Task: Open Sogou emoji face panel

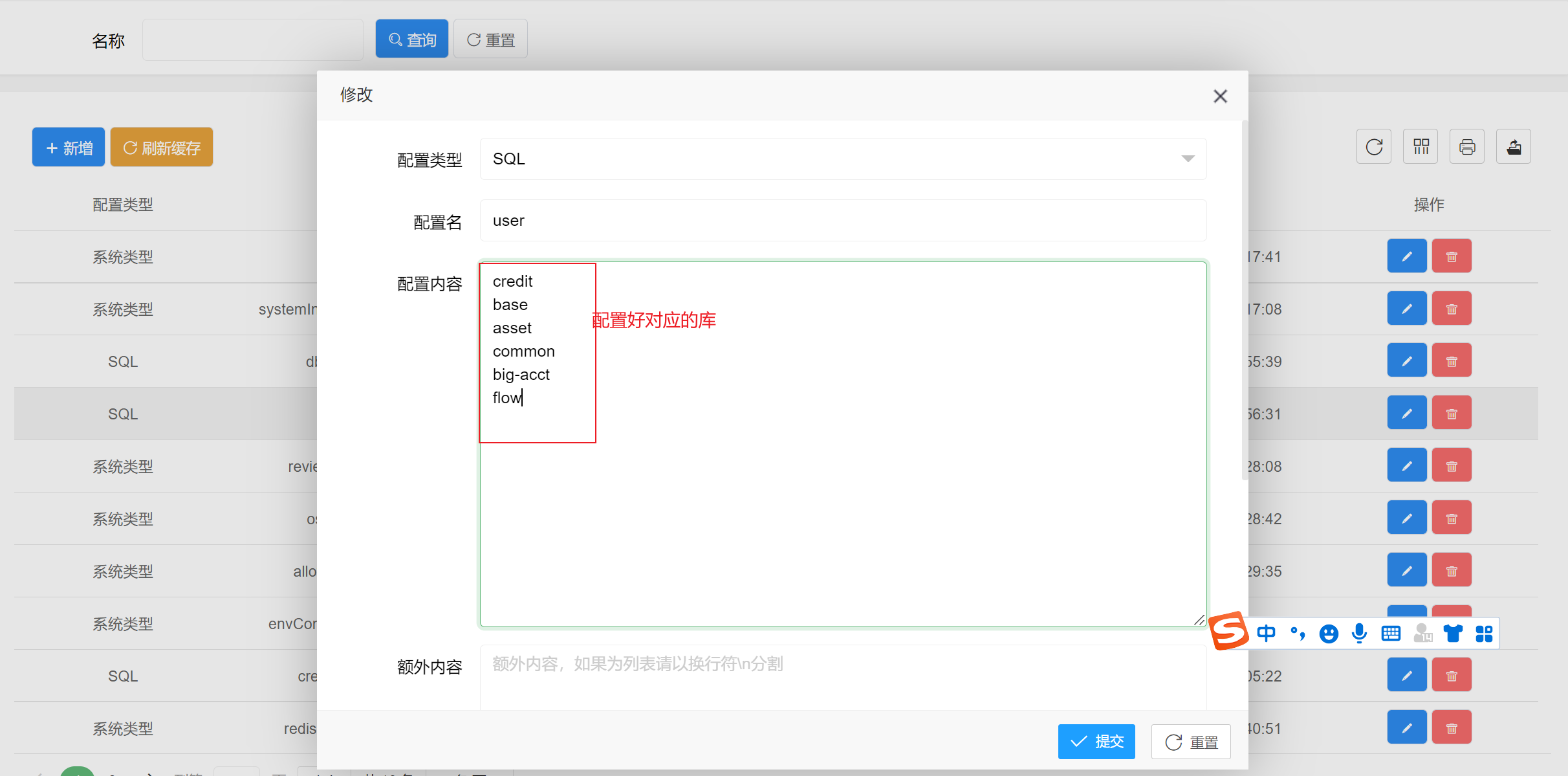Action: pyautogui.click(x=1328, y=633)
